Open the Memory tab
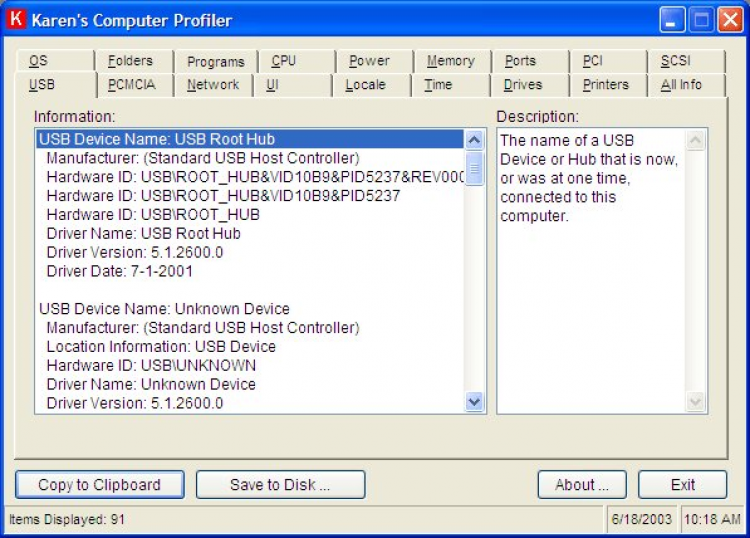Image resolution: width=750 pixels, height=538 pixels. 452,61
